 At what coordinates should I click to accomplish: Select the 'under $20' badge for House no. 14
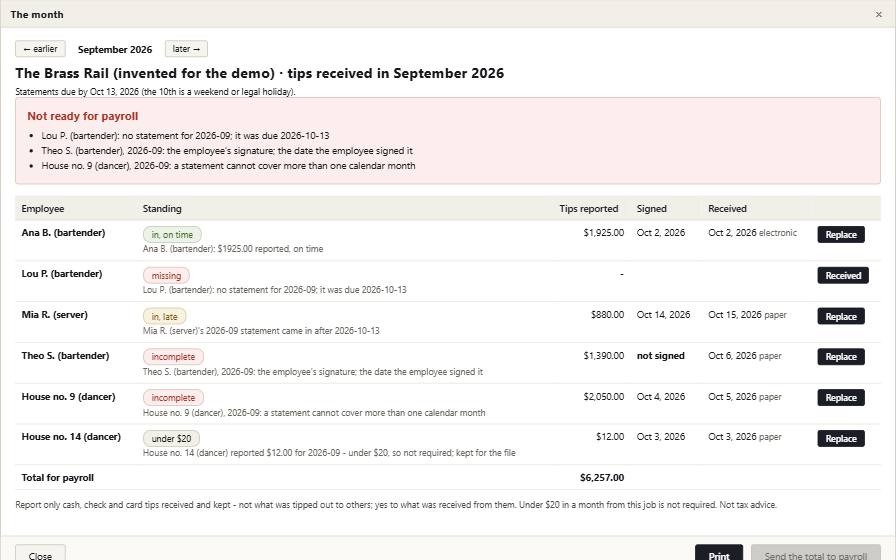[x=171, y=438]
